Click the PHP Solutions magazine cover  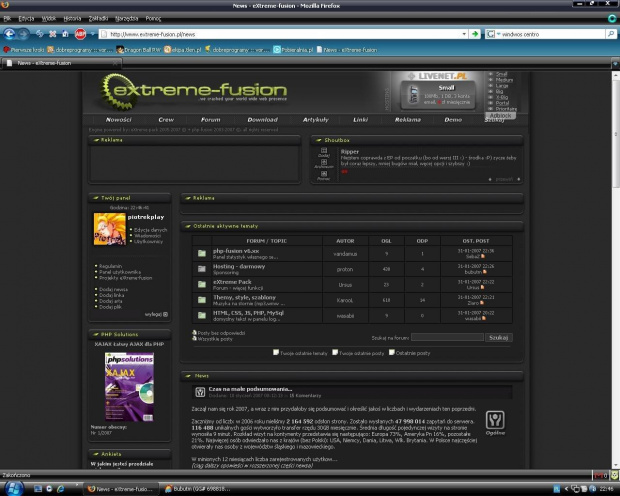click(x=129, y=387)
